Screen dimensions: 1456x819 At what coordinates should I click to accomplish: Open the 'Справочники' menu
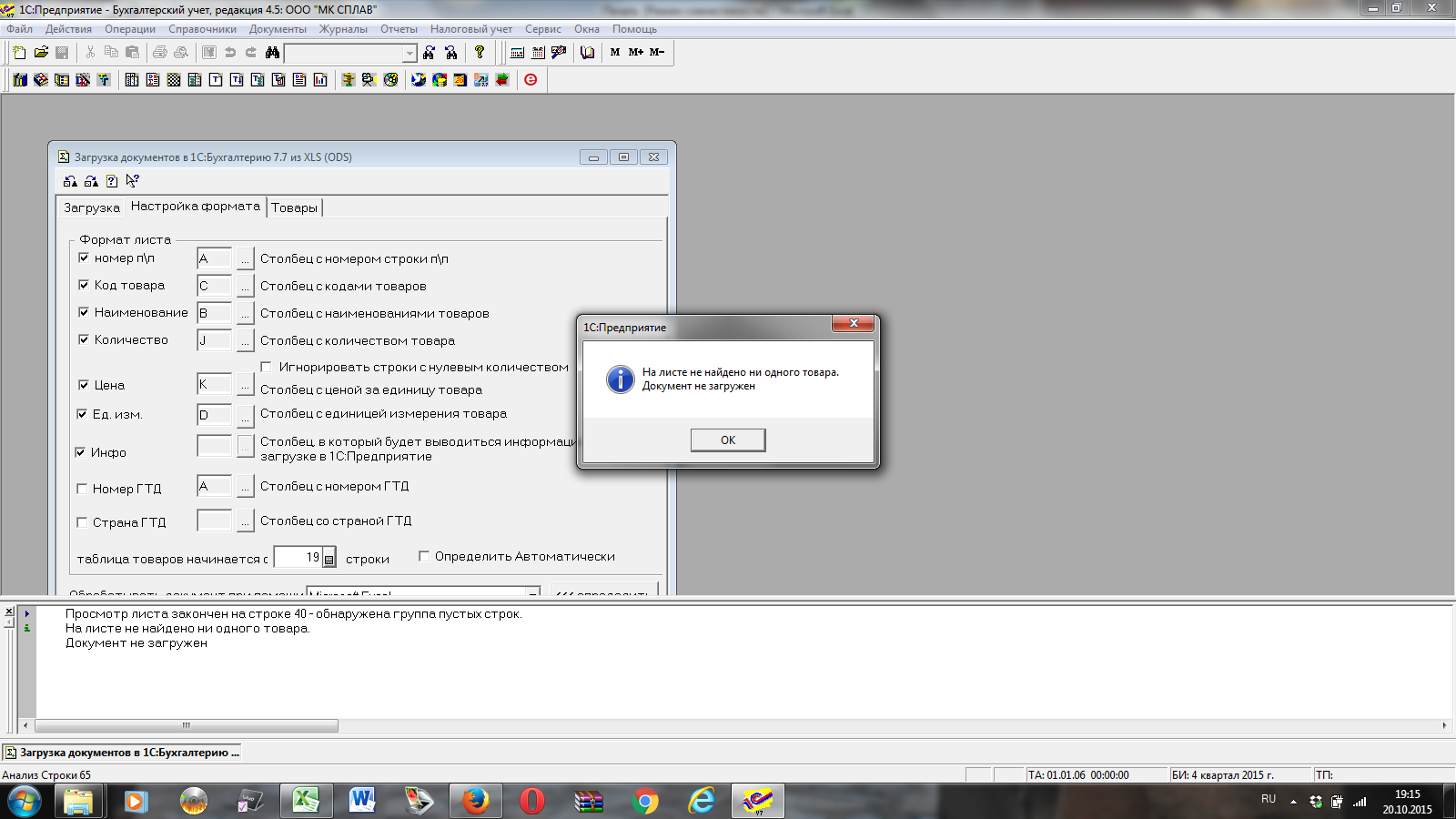click(x=202, y=29)
